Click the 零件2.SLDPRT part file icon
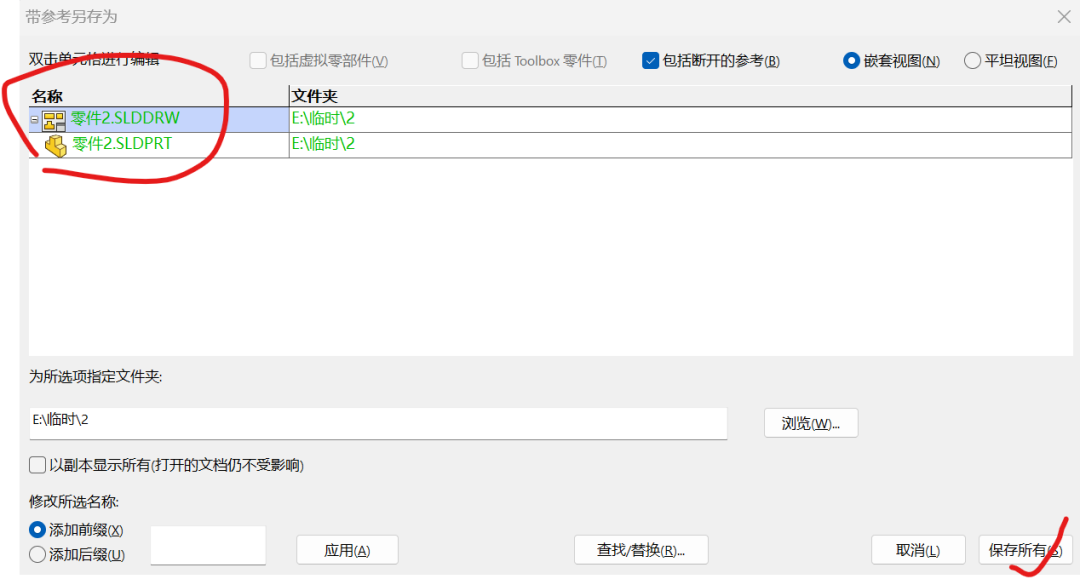Image resolution: width=1080 pixels, height=579 pixels. coord(56,146)
